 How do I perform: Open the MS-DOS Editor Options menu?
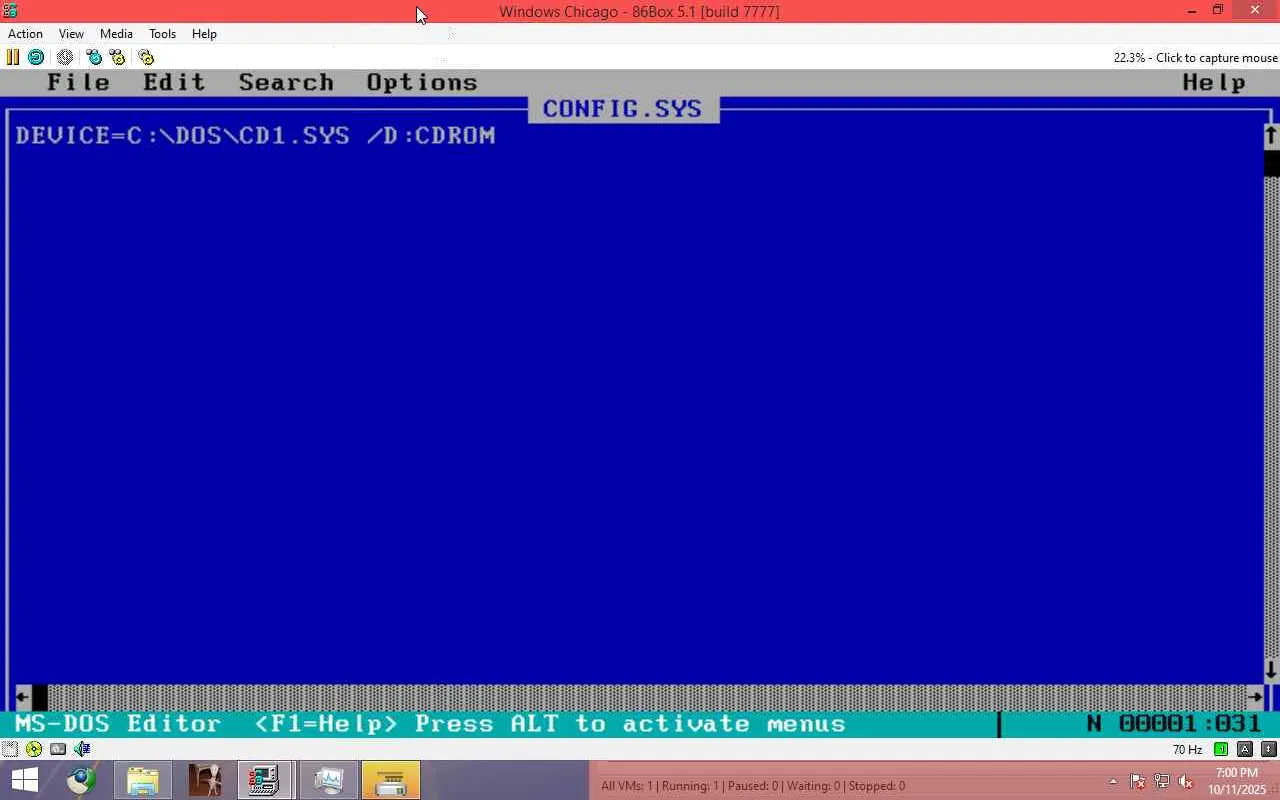[422, 83]
